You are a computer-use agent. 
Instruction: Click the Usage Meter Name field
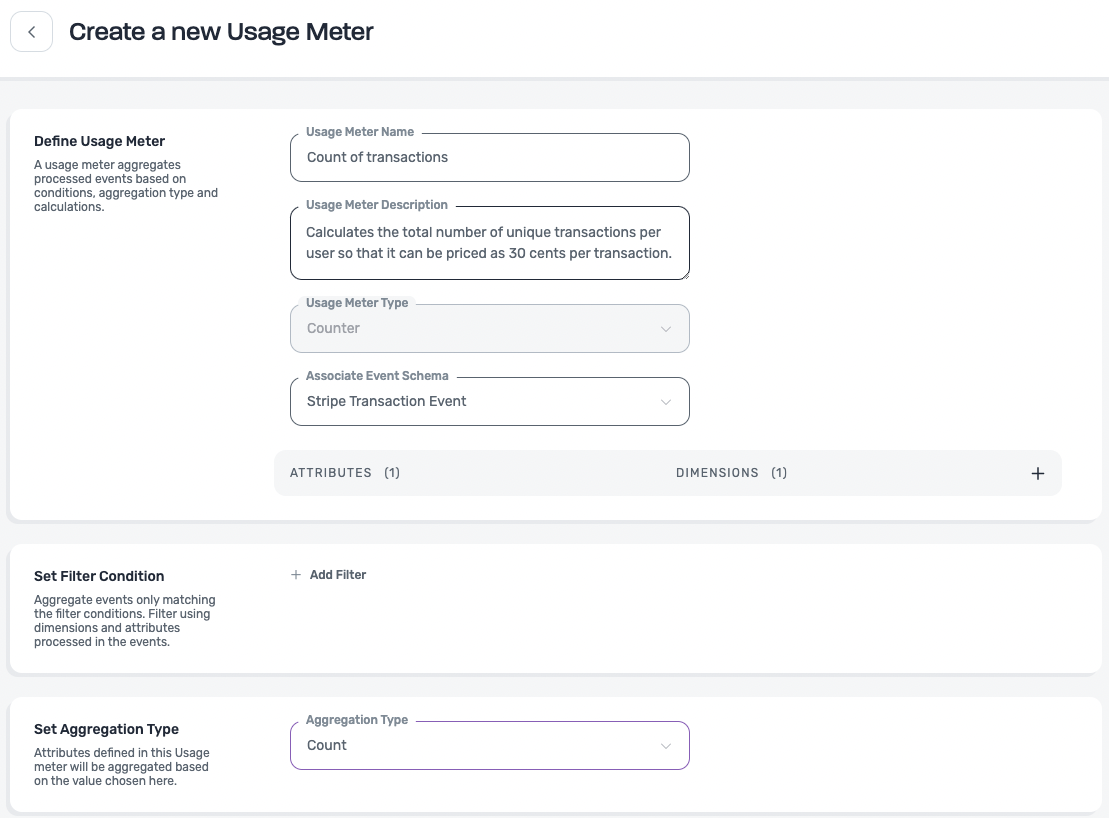pyautogui.click(x=489, y=158)
